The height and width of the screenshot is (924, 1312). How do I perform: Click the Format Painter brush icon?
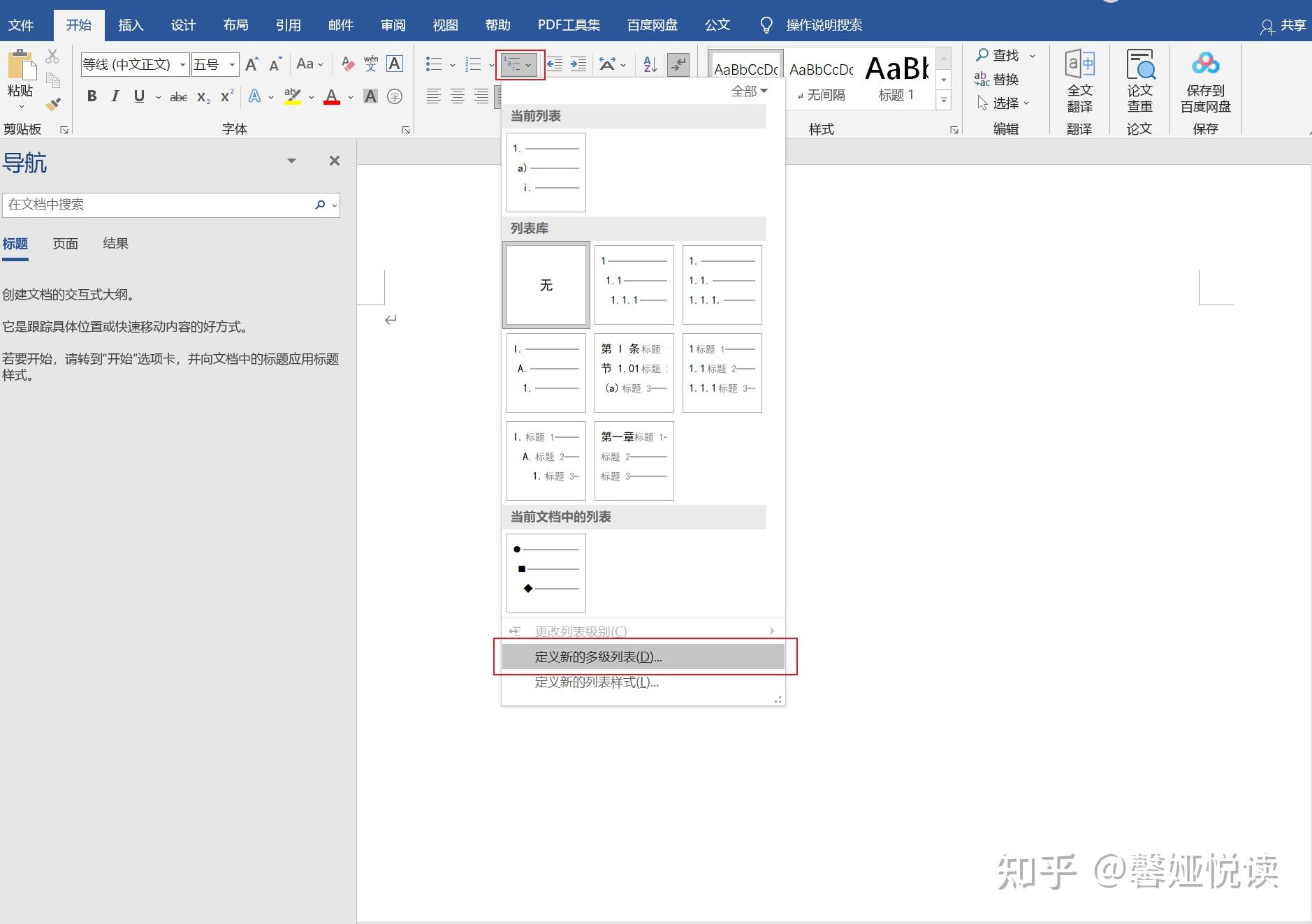click(52, 105)
